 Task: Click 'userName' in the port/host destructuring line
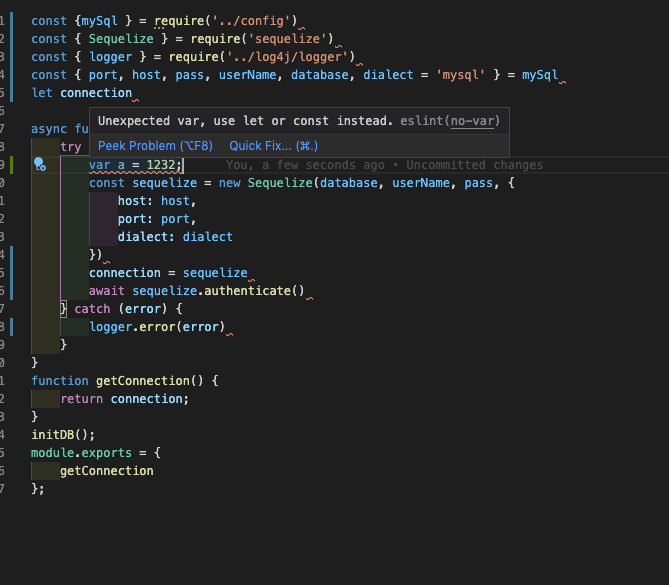pyautogui.click(x=247, y=75)
